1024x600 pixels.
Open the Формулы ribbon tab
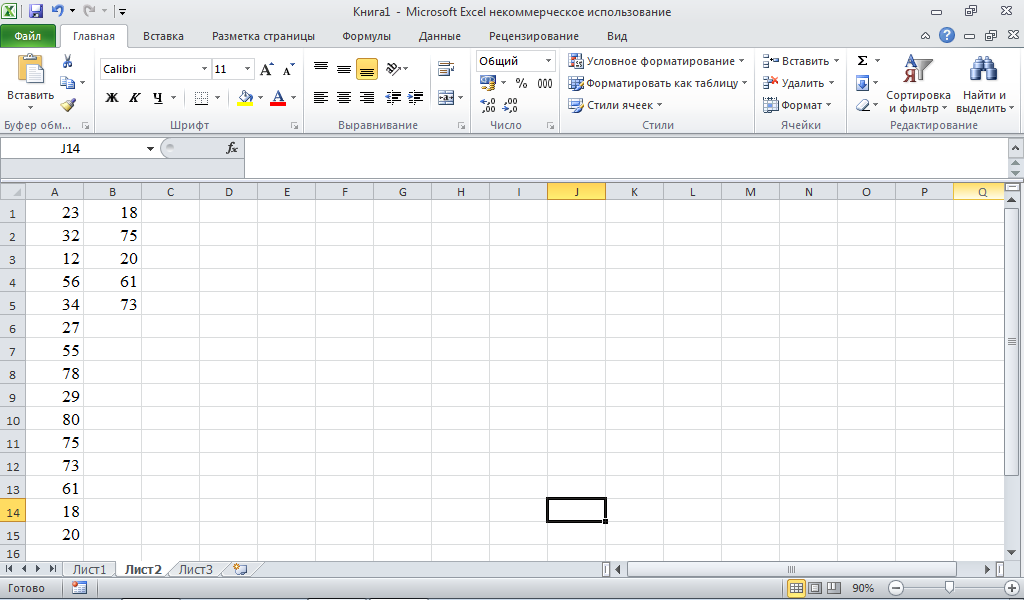click(x=366, y=36)
